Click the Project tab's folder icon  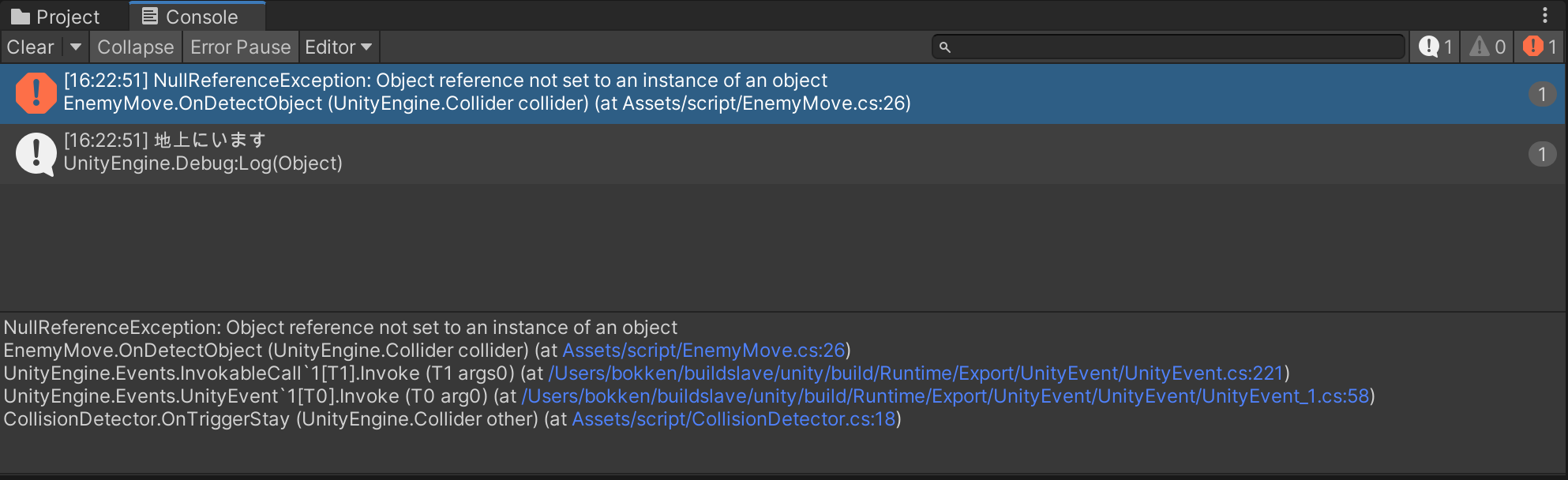[21, 17]
